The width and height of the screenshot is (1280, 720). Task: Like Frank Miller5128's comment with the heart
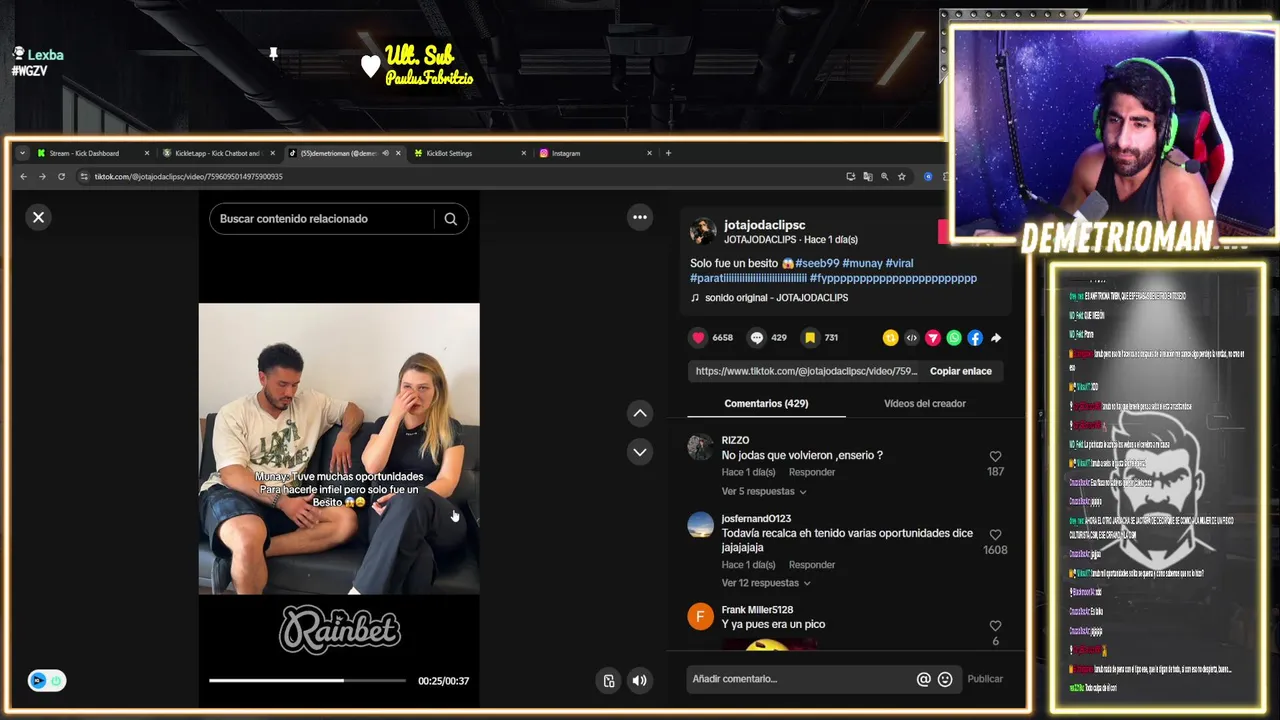[x=995, y=626]
